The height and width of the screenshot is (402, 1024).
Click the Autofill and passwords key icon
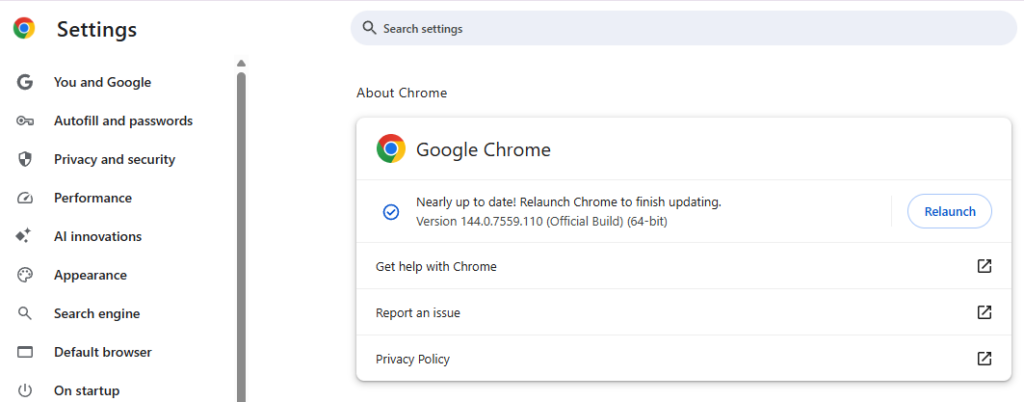tap(25, 121)
